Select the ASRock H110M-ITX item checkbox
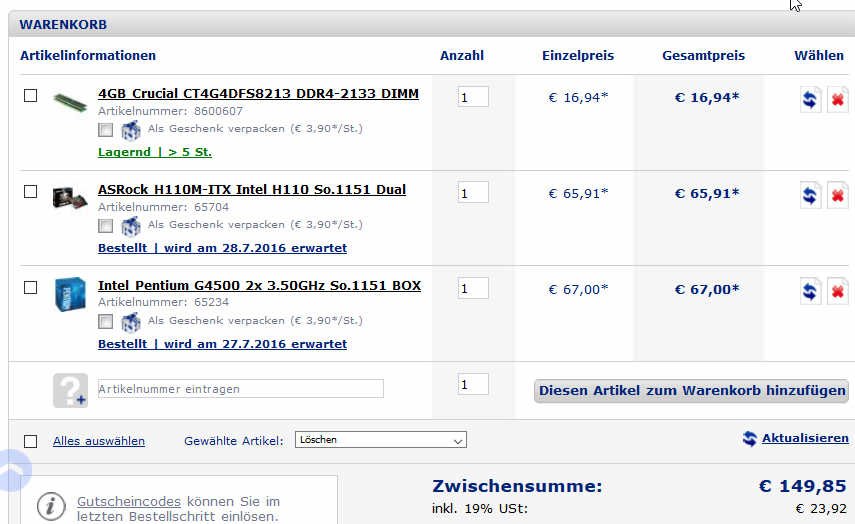The width and height of the screenshot is (855, 524). [x=31, y=191]
